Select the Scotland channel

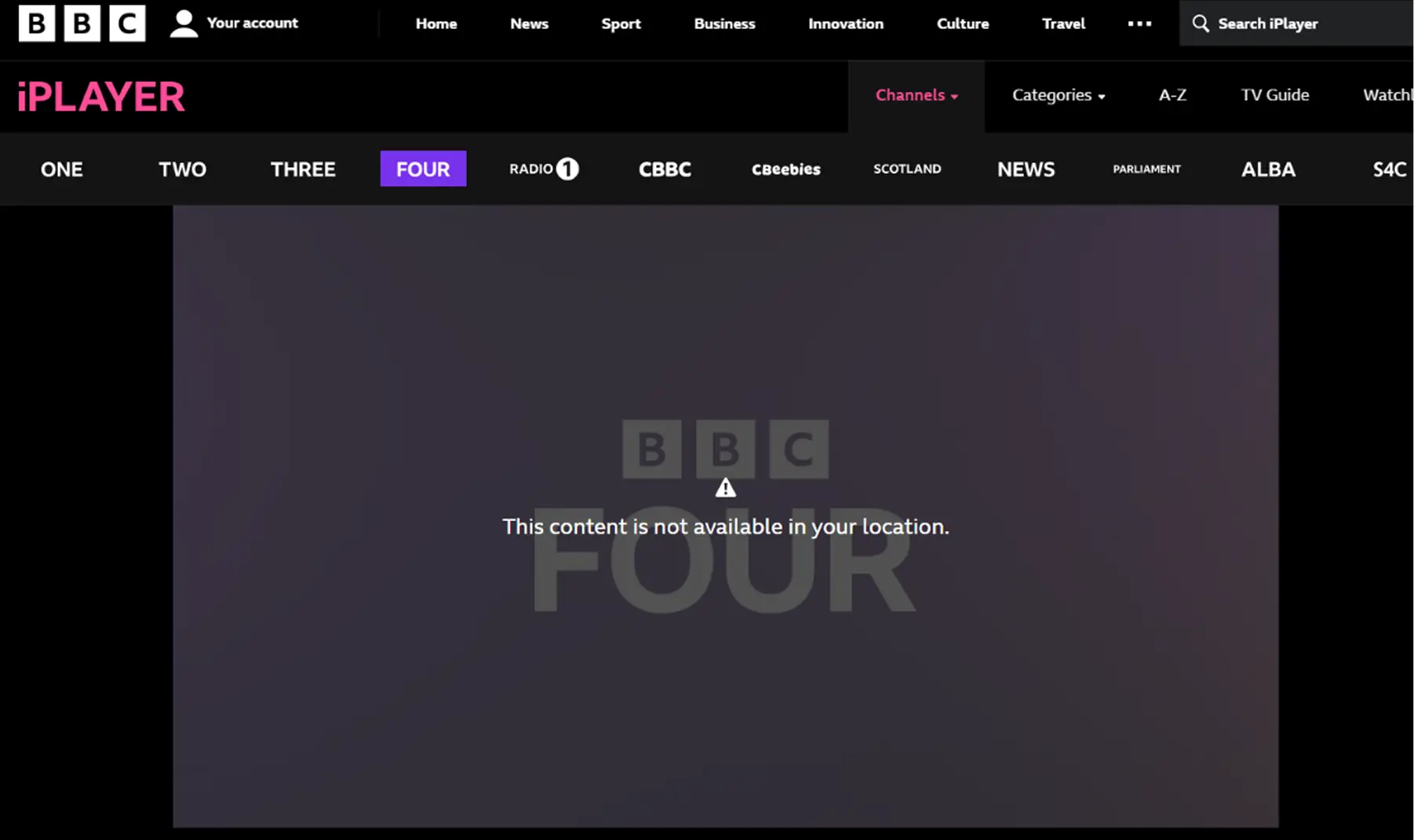907,169
